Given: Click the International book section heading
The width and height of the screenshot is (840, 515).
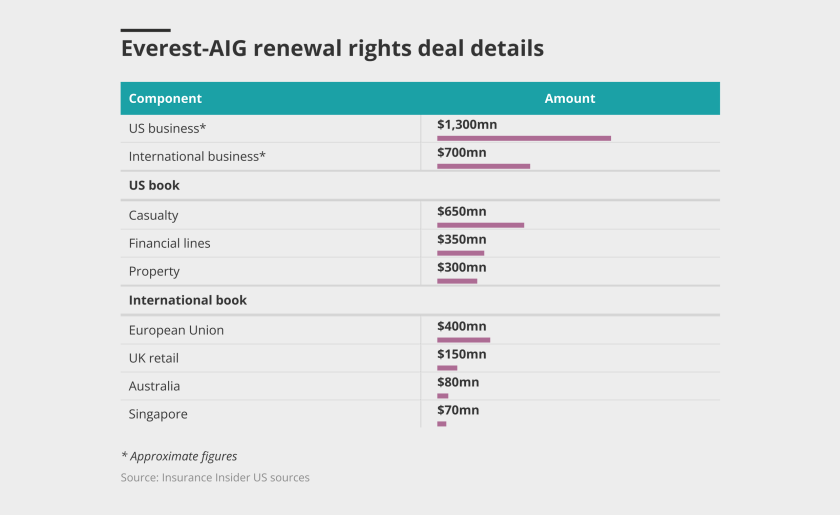Looking at the screenshot, I should pos(187,300).
